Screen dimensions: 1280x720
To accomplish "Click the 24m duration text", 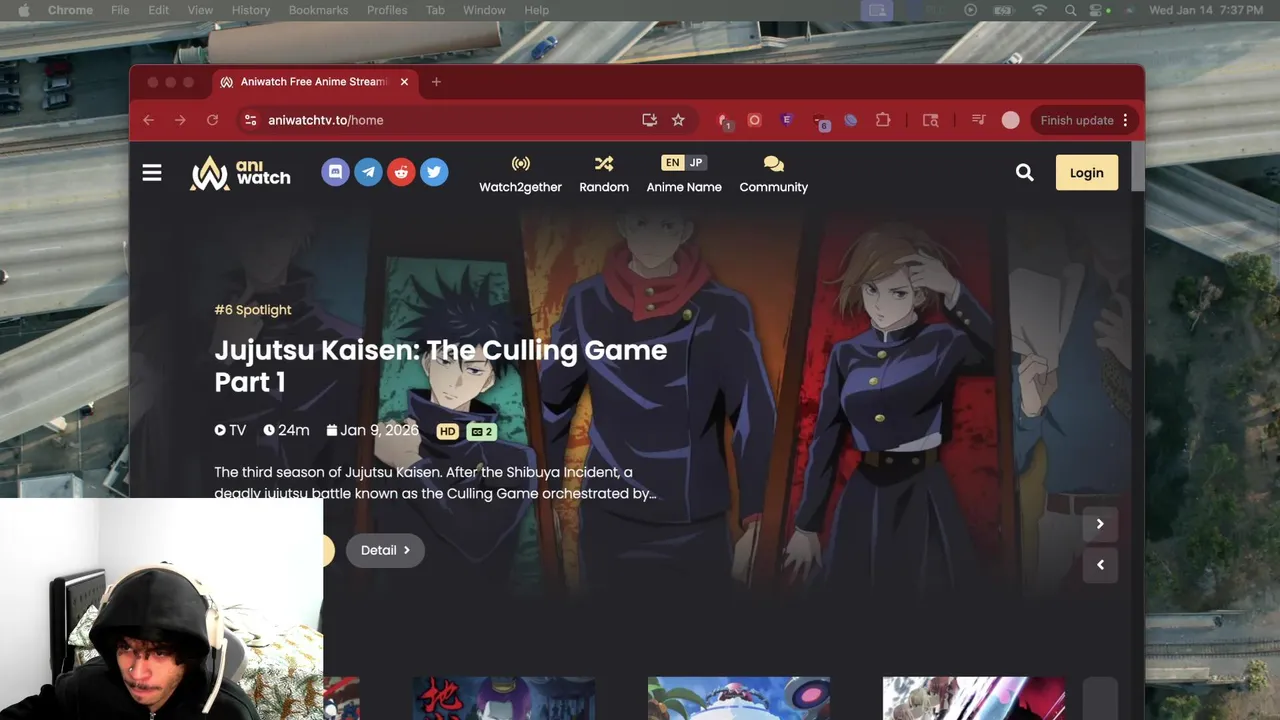I will [286, 430].
